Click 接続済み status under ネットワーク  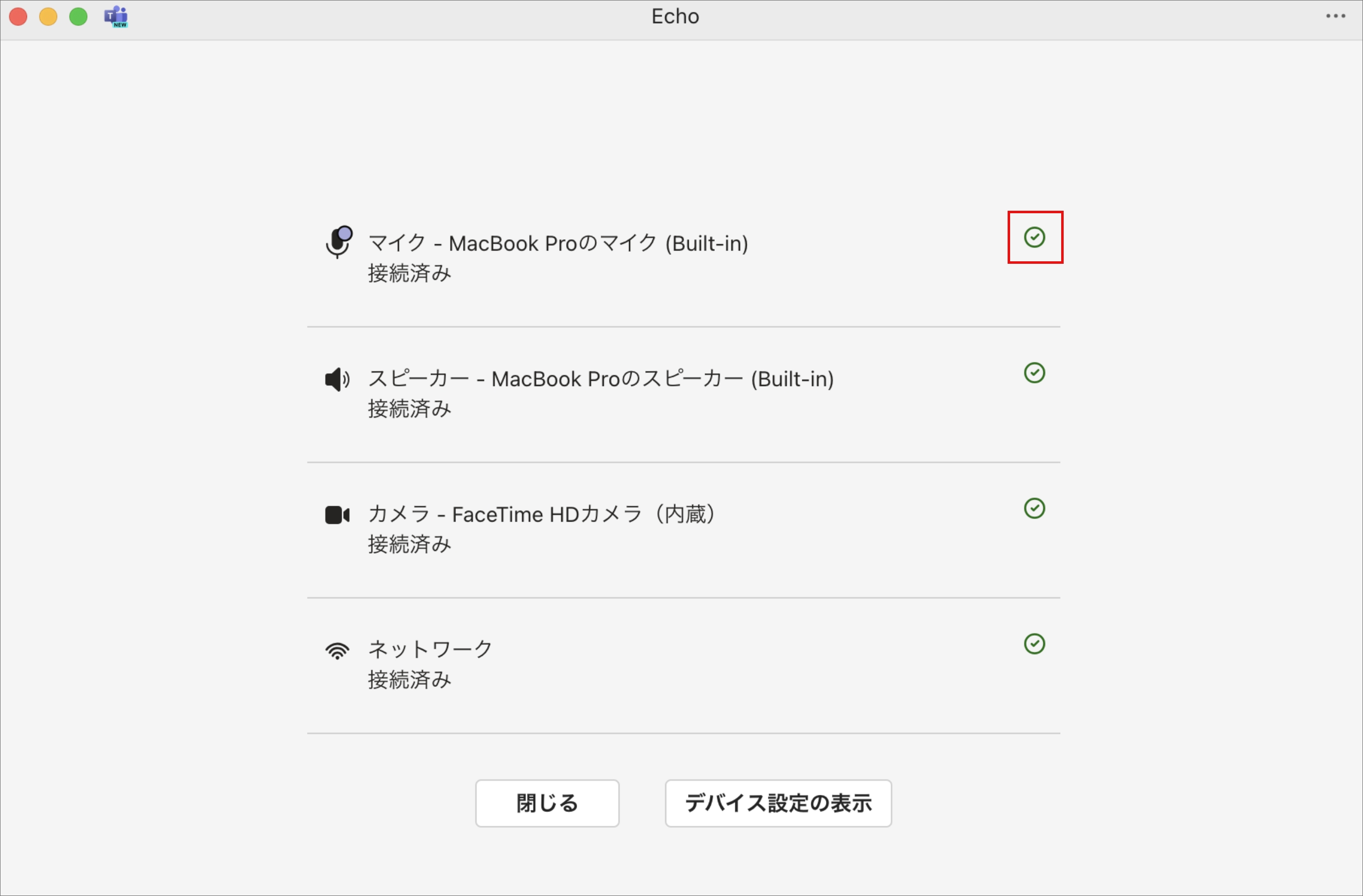pos(409,680)
